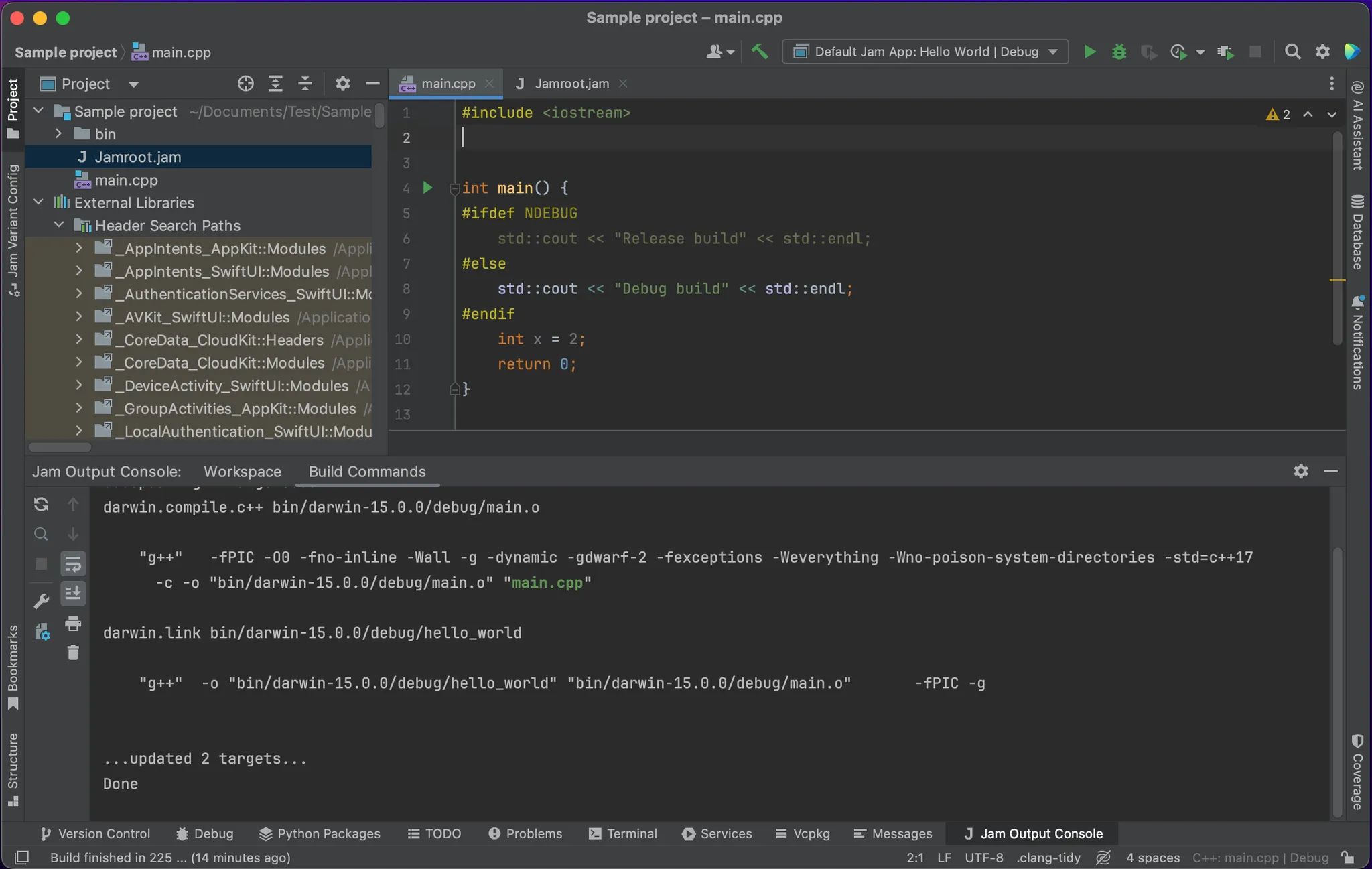Collapse all nodes in Project panel
This screenshot has width=1372, height=869.
[305, 84]
